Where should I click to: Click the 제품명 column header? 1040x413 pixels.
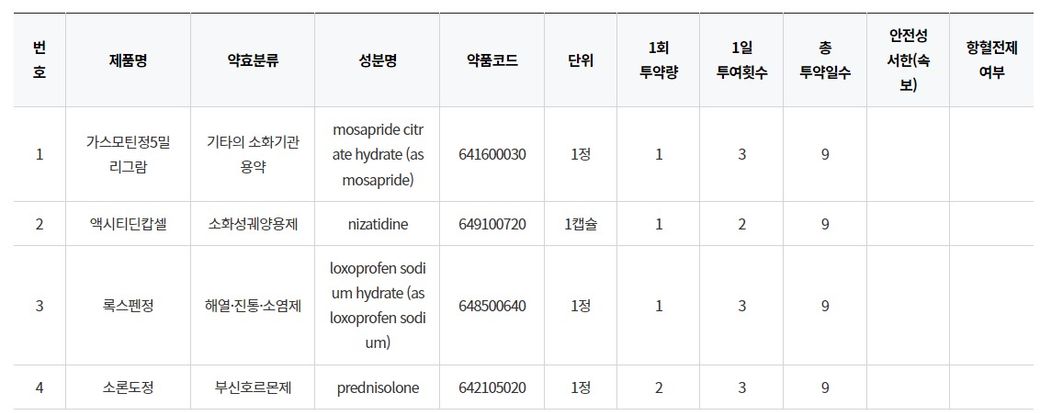coord(128,60)
